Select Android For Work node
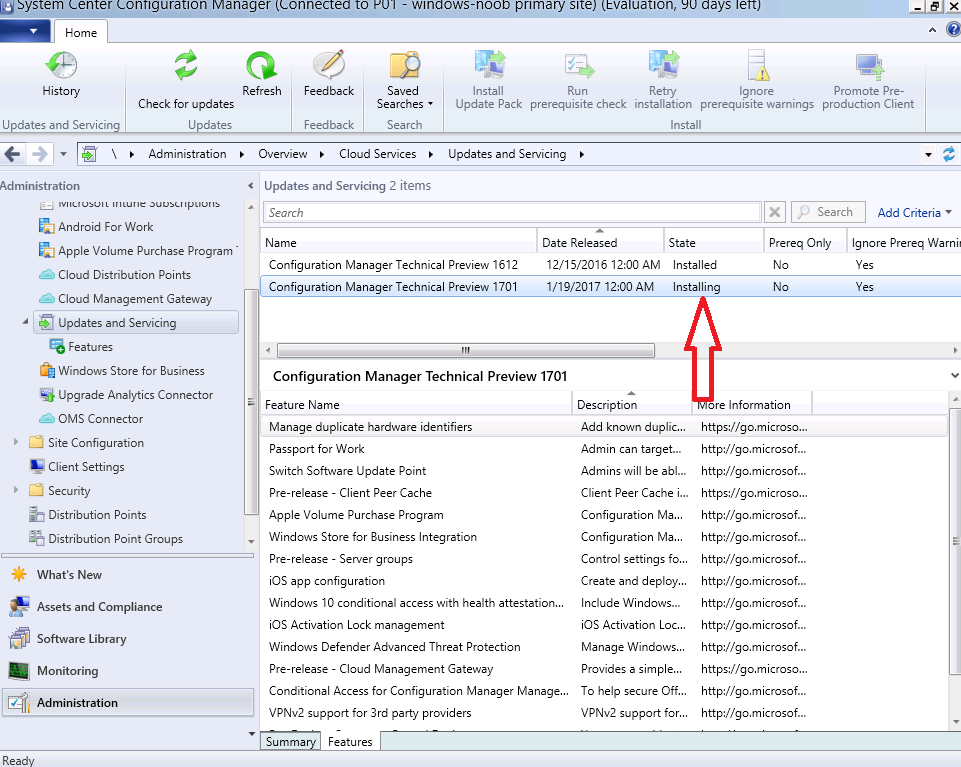This screenshot has width=961, height=767. [105, 227]
